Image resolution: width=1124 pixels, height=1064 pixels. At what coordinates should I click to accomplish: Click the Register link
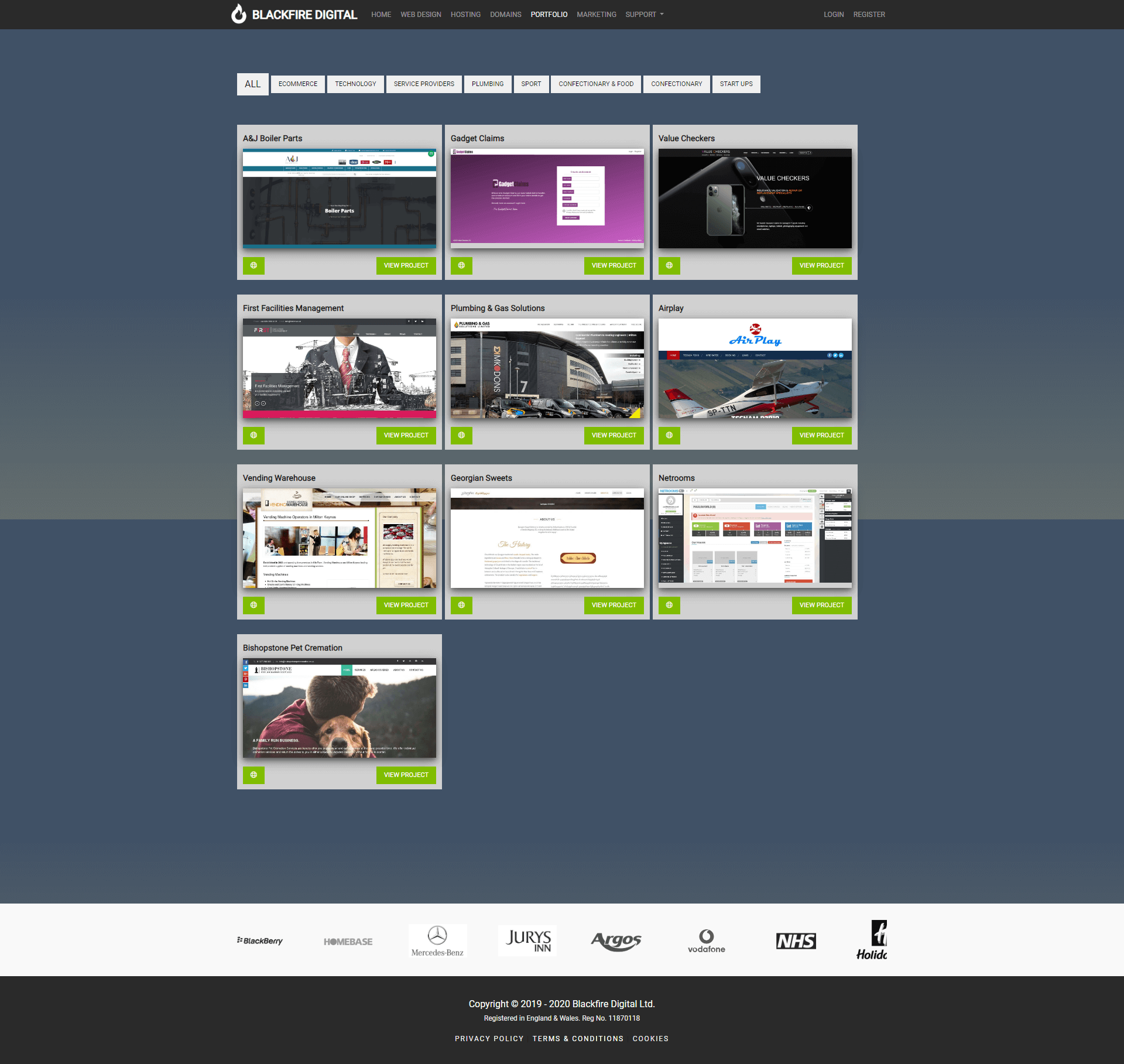coord(869,15)
